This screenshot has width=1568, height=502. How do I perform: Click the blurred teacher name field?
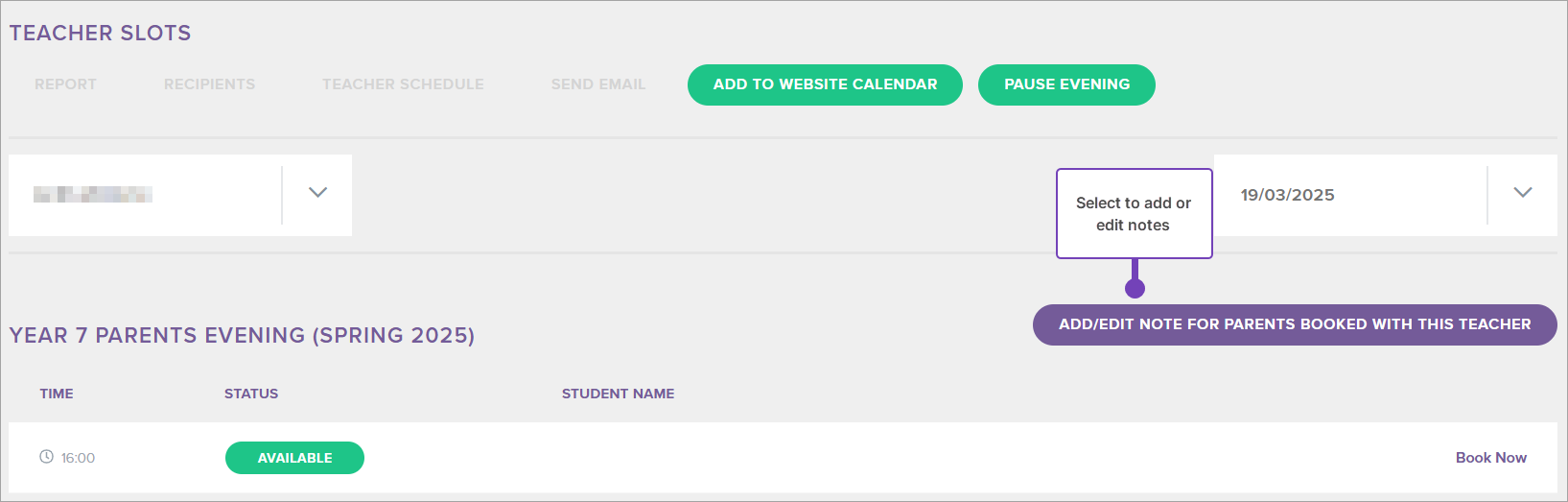click(x=93, y=195)
